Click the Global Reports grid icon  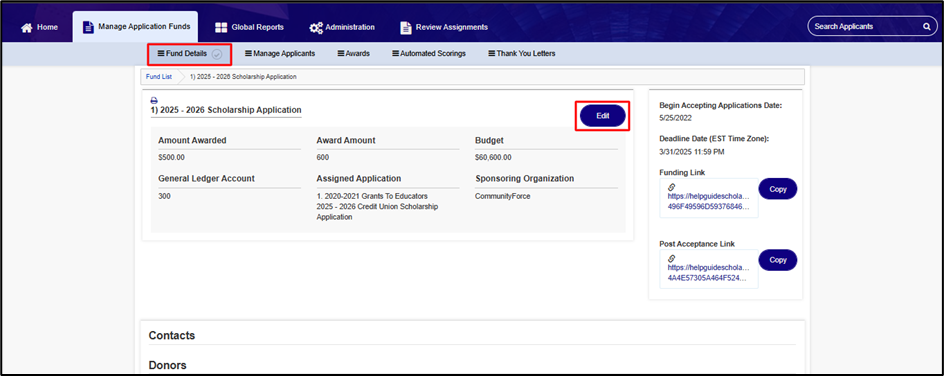coord(221,28)
